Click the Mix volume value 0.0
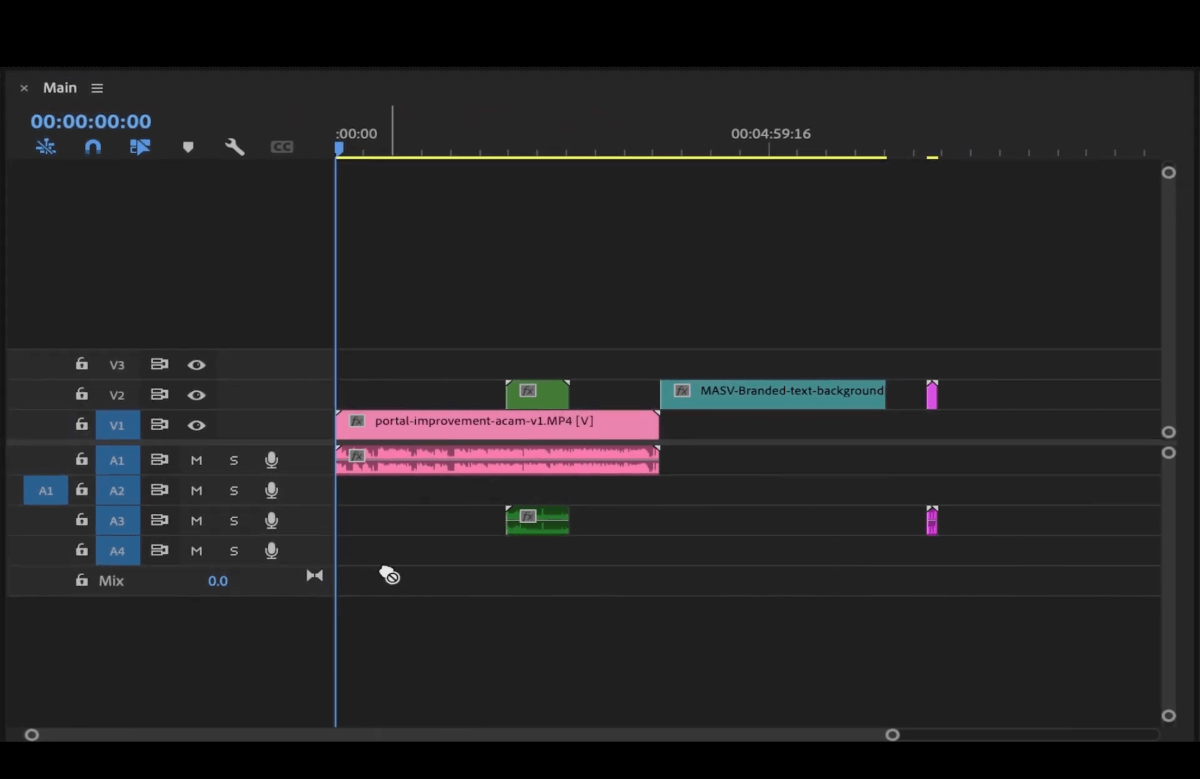The height and width of the screenshot is (779, 1200). 217,581
